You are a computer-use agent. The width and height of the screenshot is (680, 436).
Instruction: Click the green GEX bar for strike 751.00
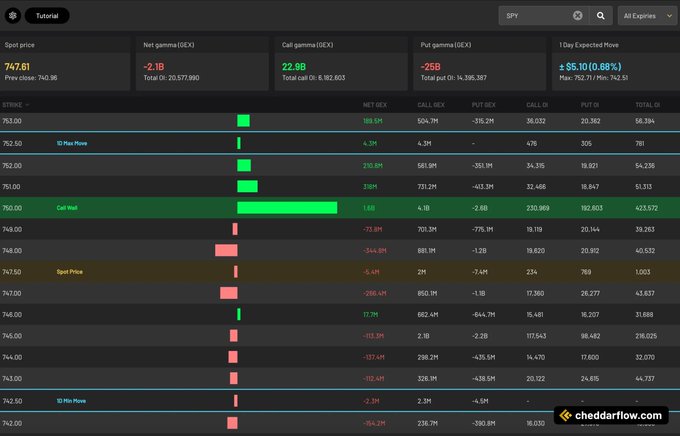coord(247,187)
